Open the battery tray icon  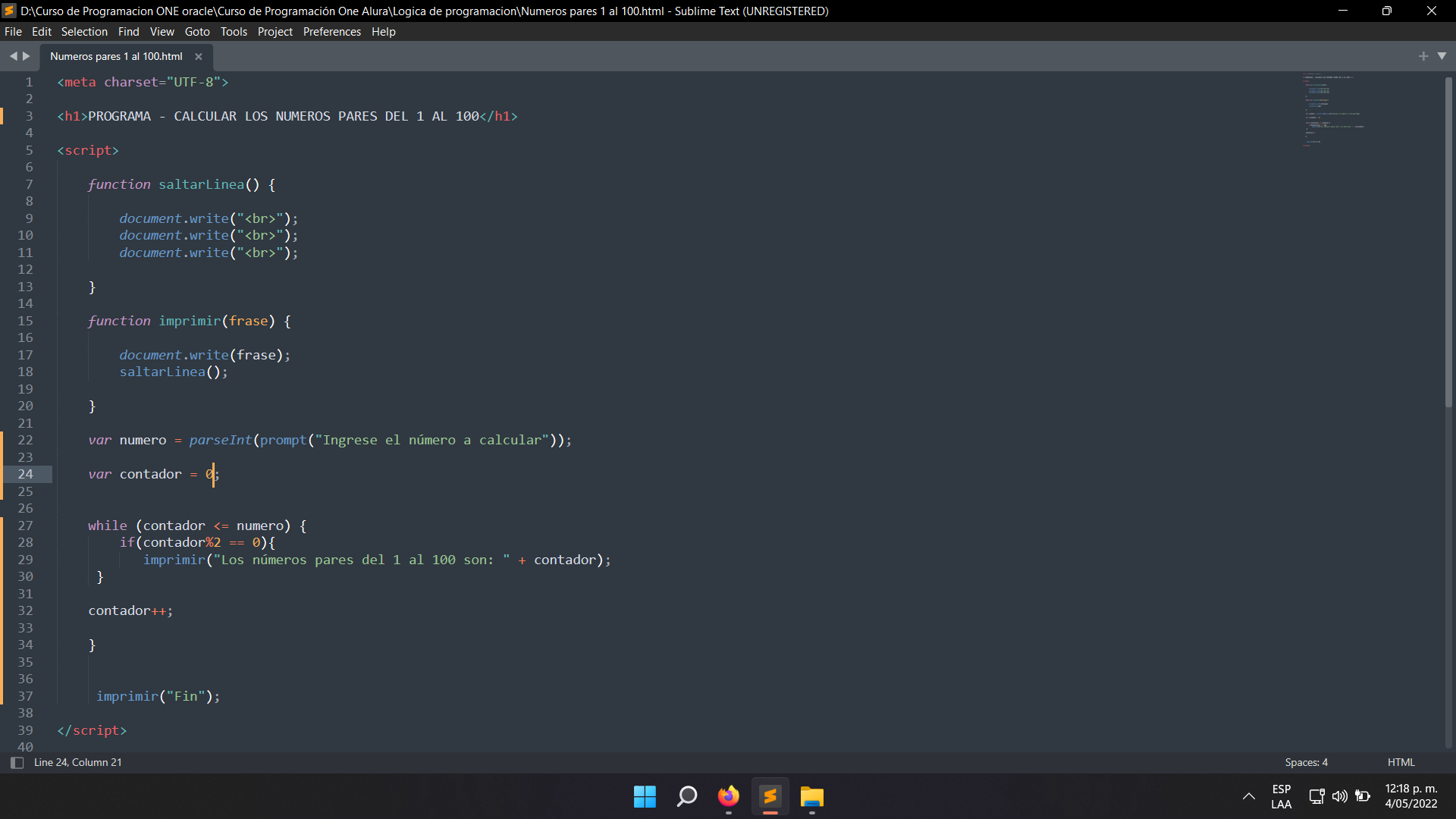(x=1363, y=796)
